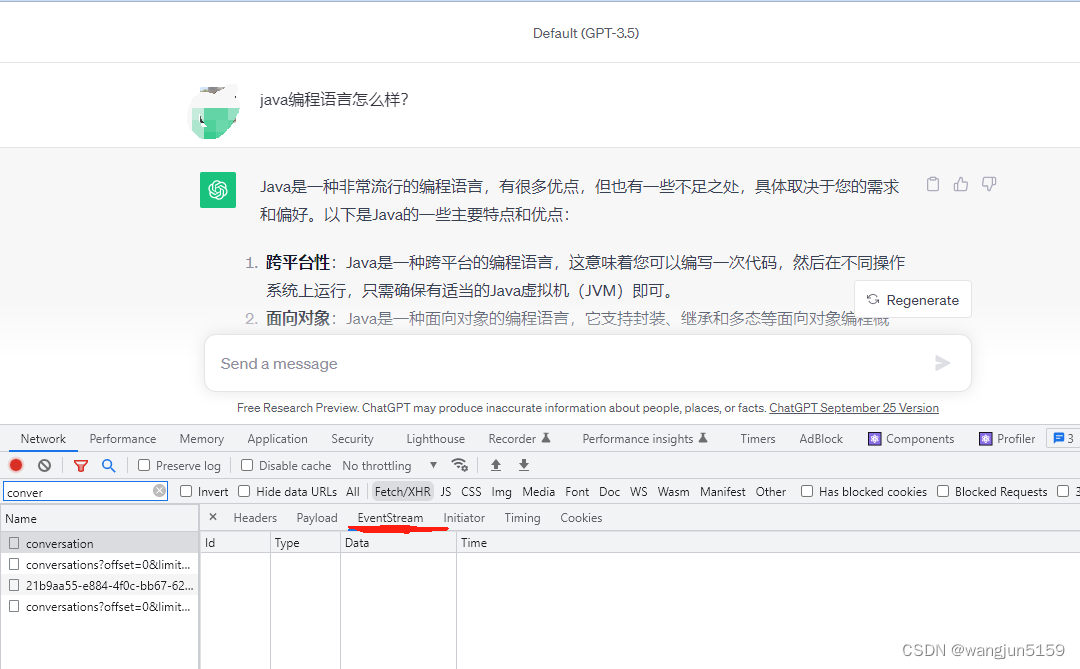The width and height of the screenshot is (1080, 669).
Task: Click the Regenerate button
Action: click(913, 299)
